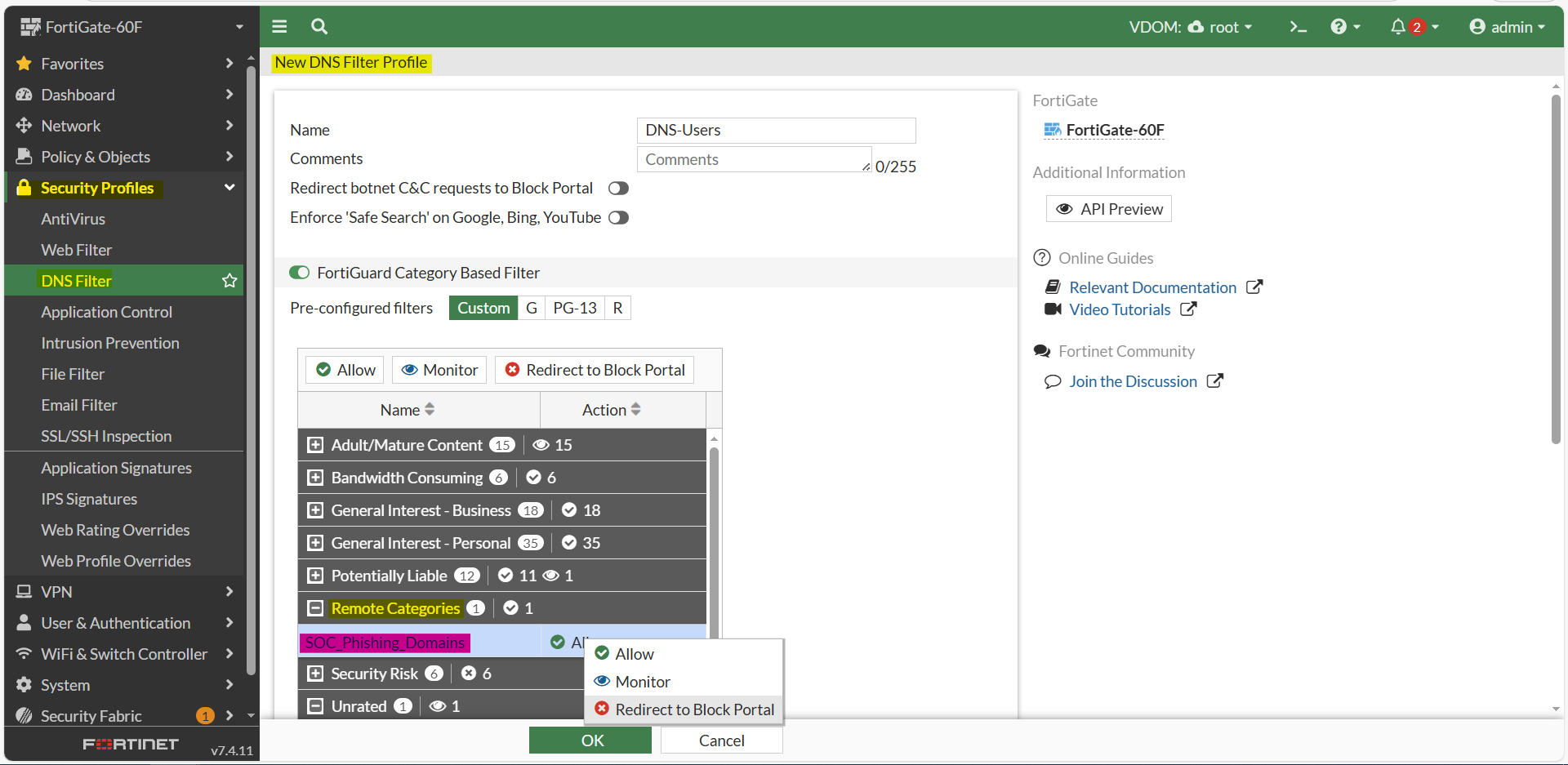Click the Security Fabric orange warning badge
1568x765 pixels.
click(x=205, y=716)
